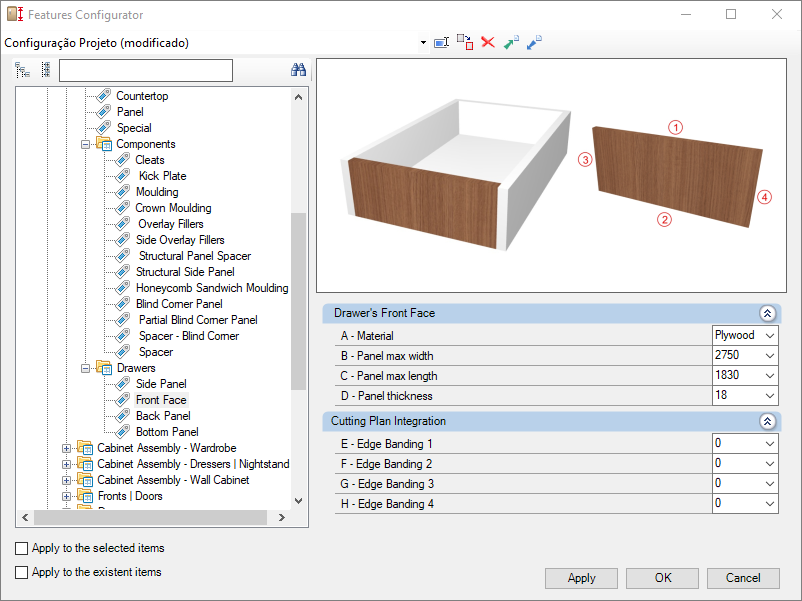Viewport: 802px width, 601px height.
Task: Click the tree horizontal scrollbar left arrow
Action: click(x=25, y=518)
